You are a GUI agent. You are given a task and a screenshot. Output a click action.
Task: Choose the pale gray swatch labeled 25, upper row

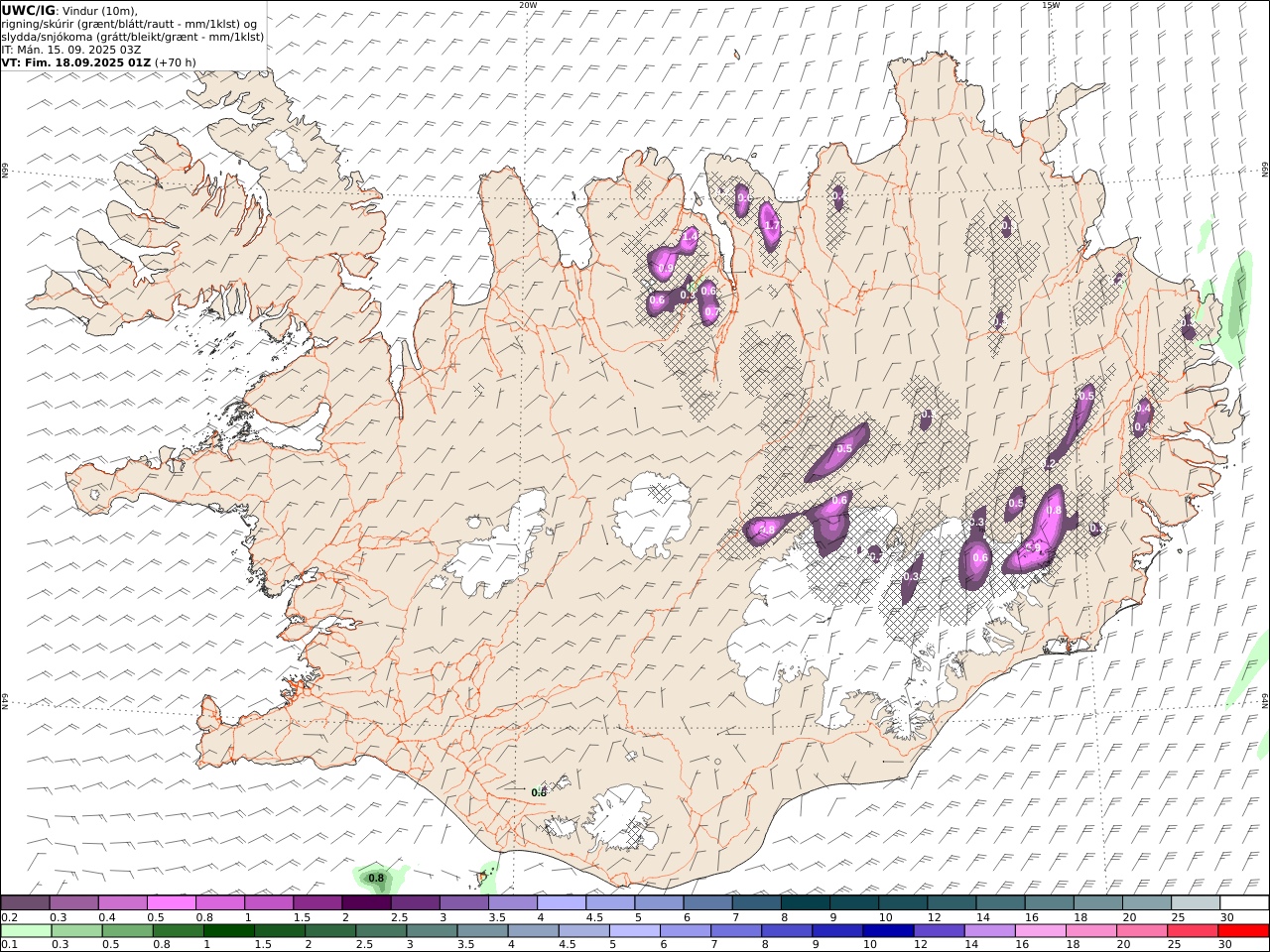(1196, 903)
